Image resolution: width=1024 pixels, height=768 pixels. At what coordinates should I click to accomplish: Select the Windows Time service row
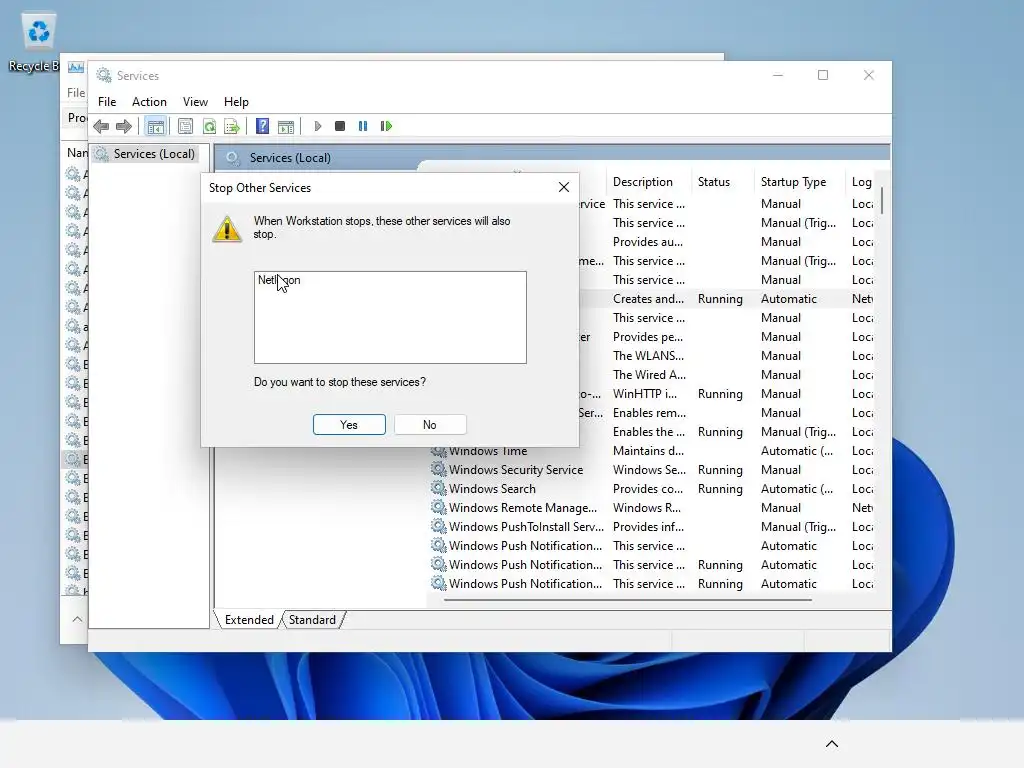coord(652,451)
